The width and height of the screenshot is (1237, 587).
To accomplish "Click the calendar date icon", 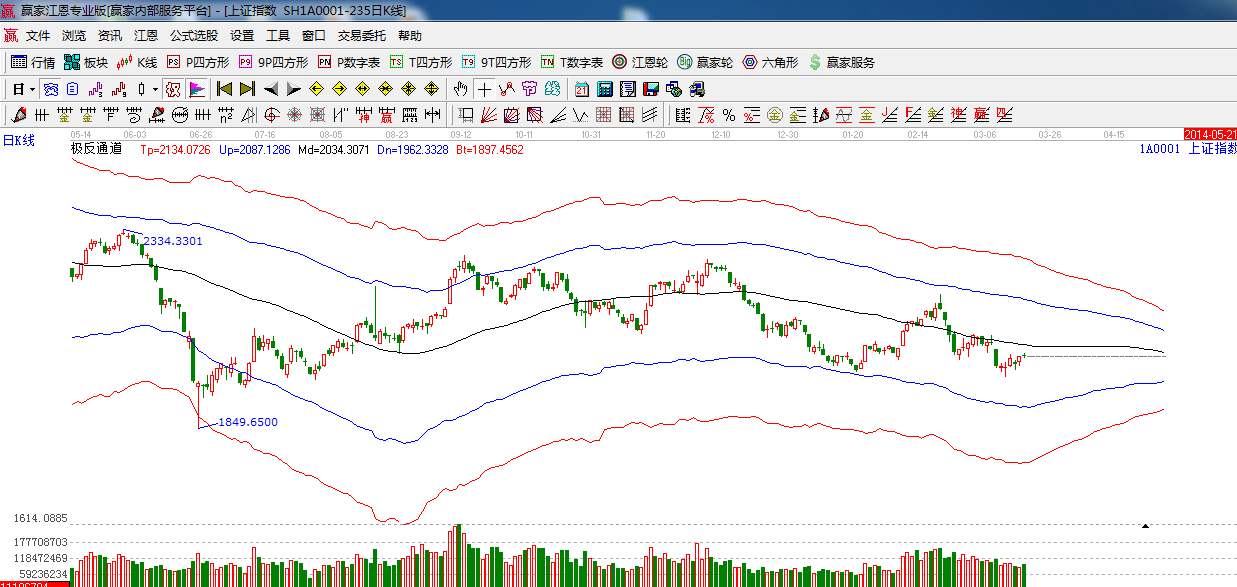I will (x=581, y=89).
